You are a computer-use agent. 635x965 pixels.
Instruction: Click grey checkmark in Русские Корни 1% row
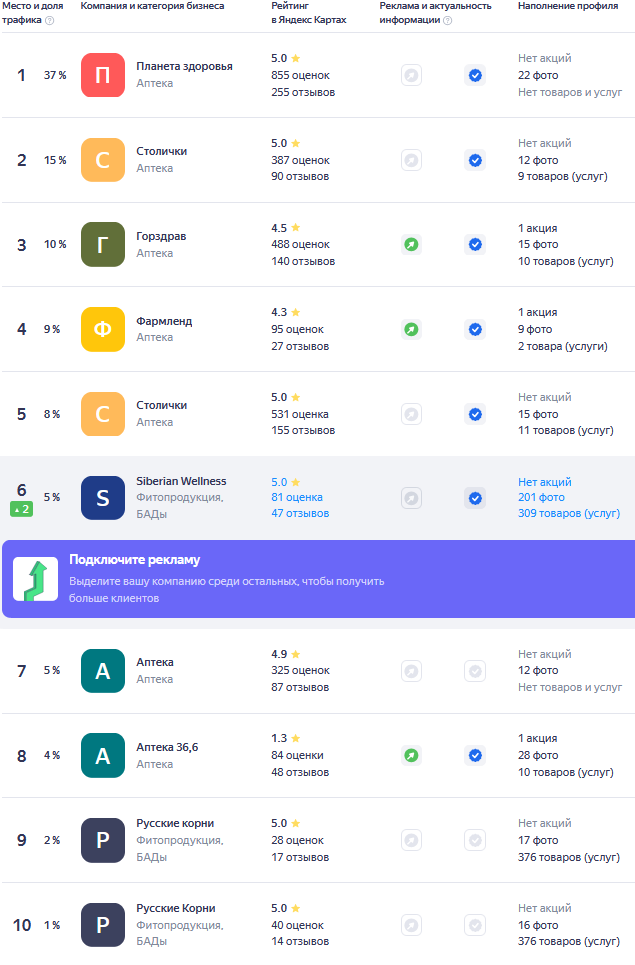(475, 925)
